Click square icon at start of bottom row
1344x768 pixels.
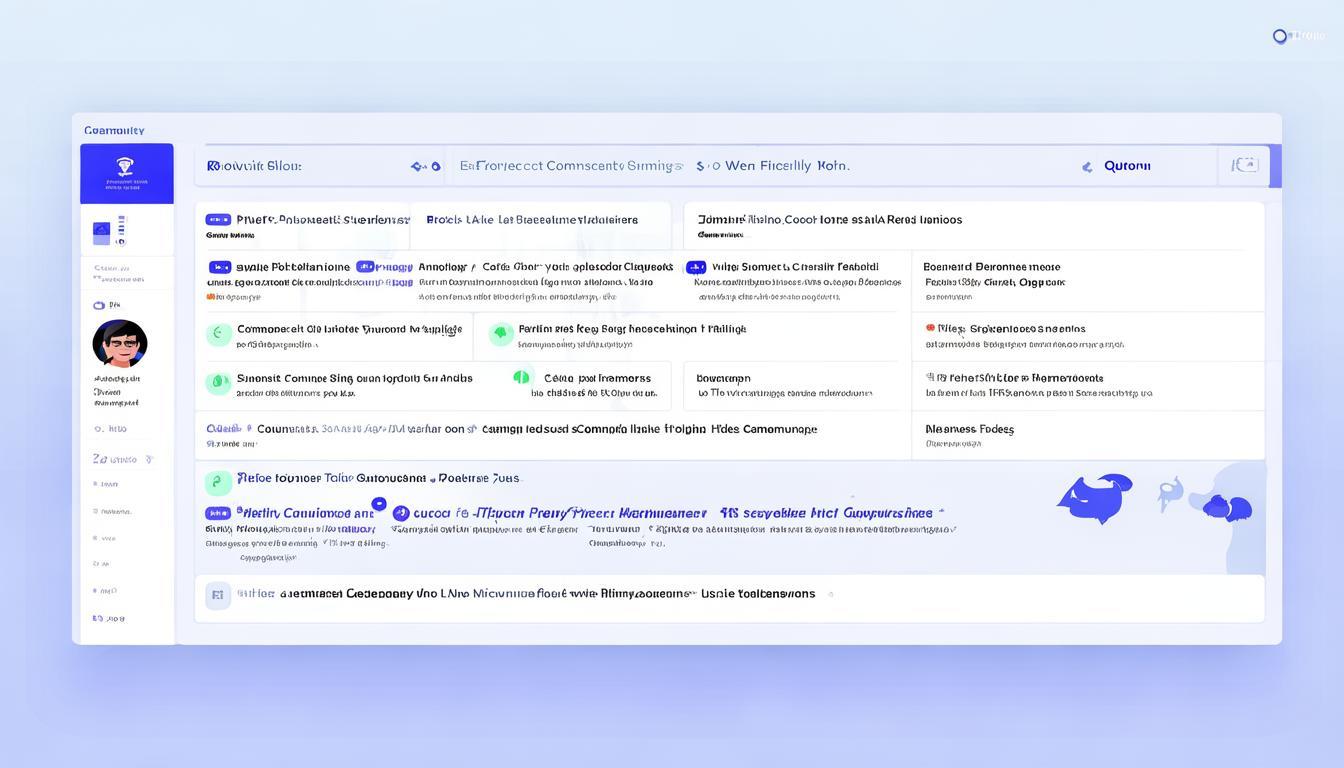tap(218, 595)
